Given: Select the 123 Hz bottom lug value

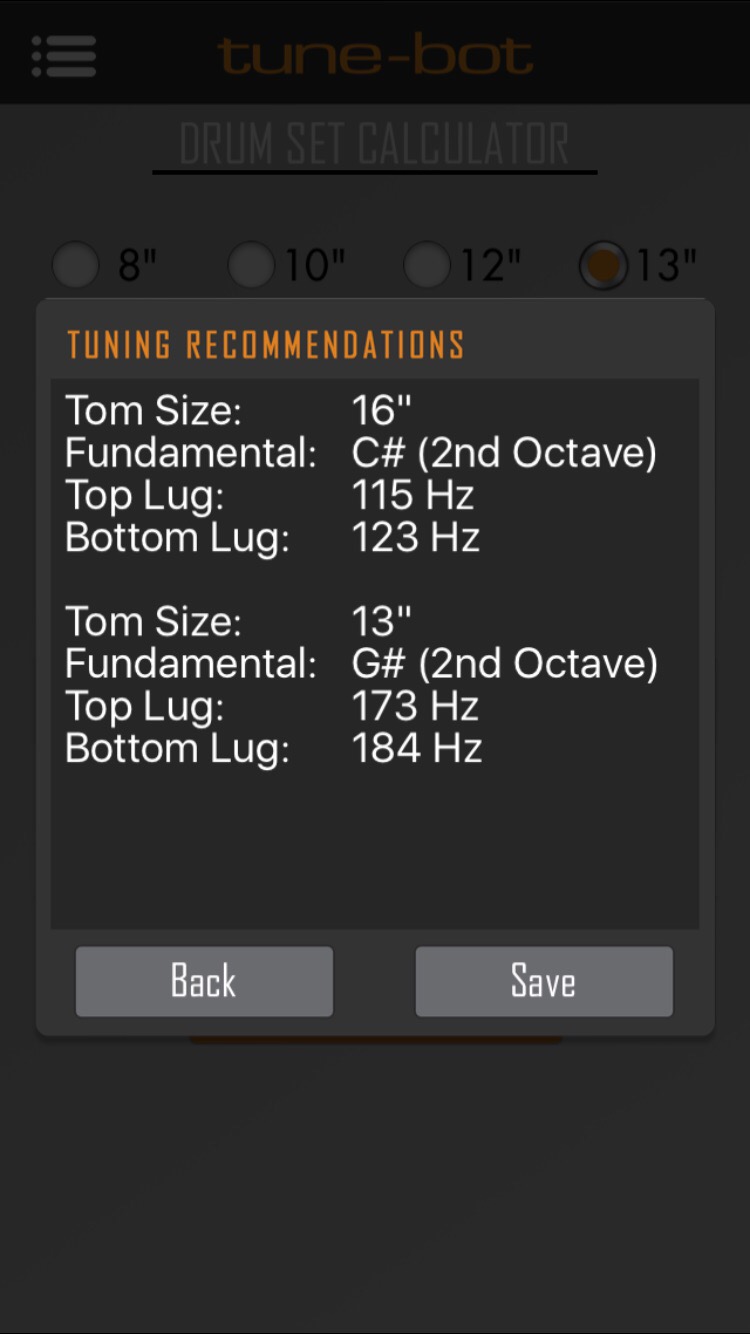Looking at the screenshot, I should [x=415, y=537].
